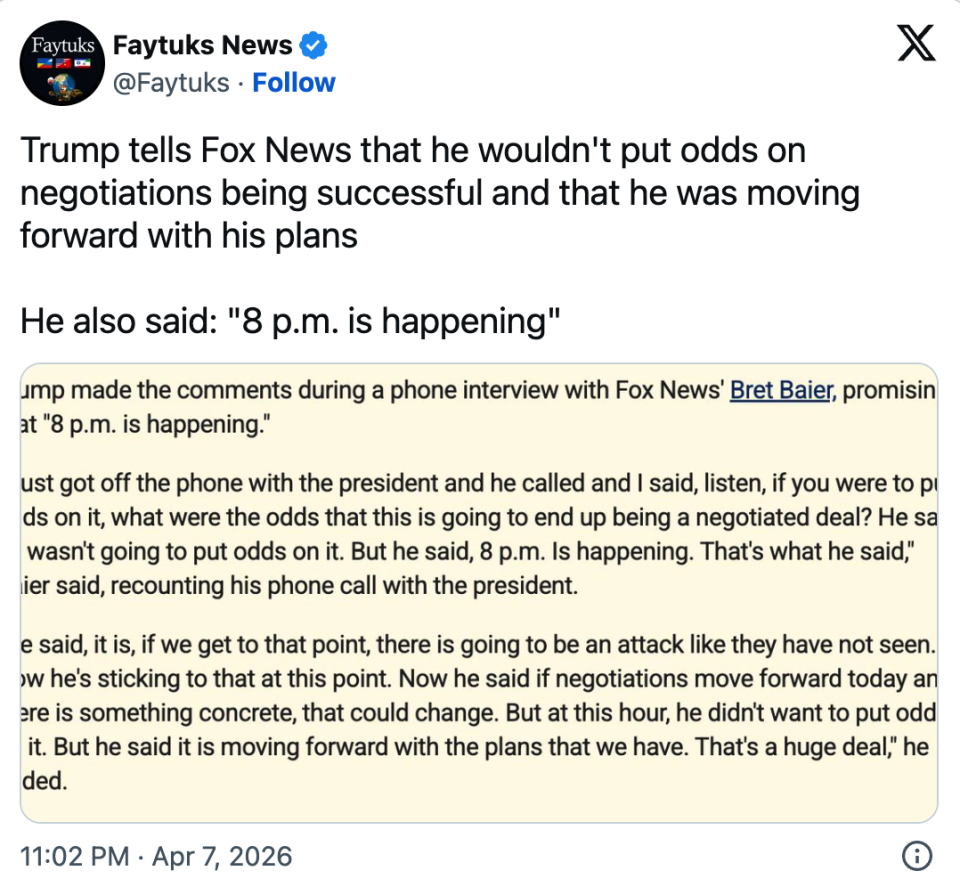
Task: Click the info icon beside the timestamp
Action: (x=916, y=856)
